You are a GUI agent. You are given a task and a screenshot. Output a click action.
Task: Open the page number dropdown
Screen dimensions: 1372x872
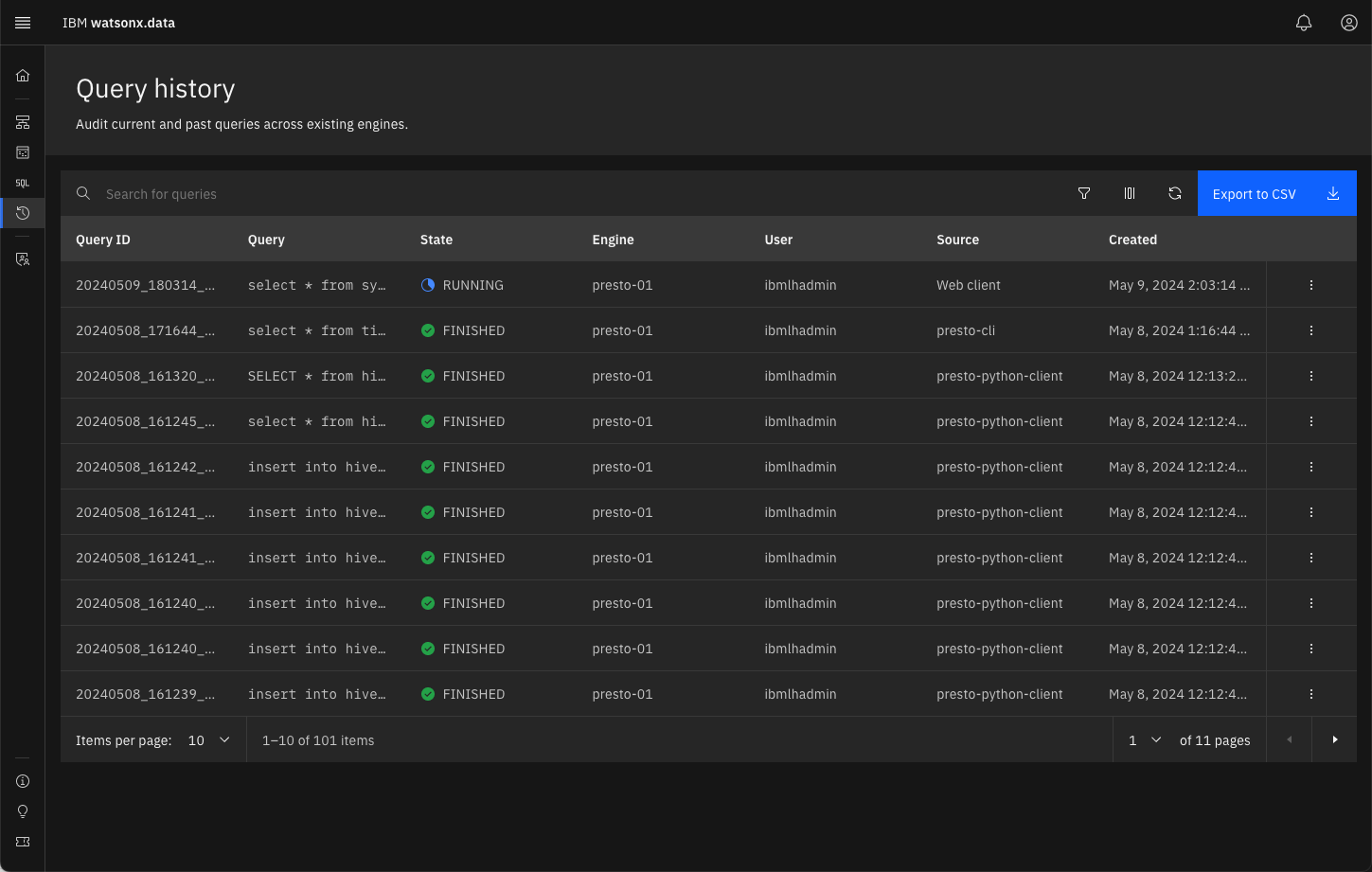[x=1145, y=740]
